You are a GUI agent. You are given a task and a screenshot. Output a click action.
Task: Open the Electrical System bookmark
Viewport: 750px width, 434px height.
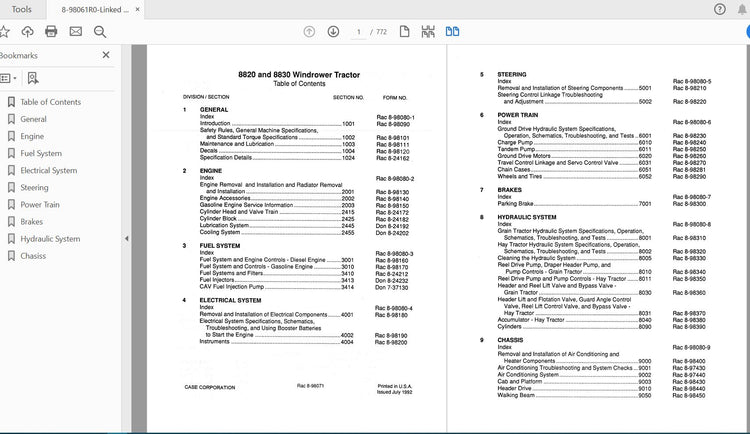pos(48,170)
